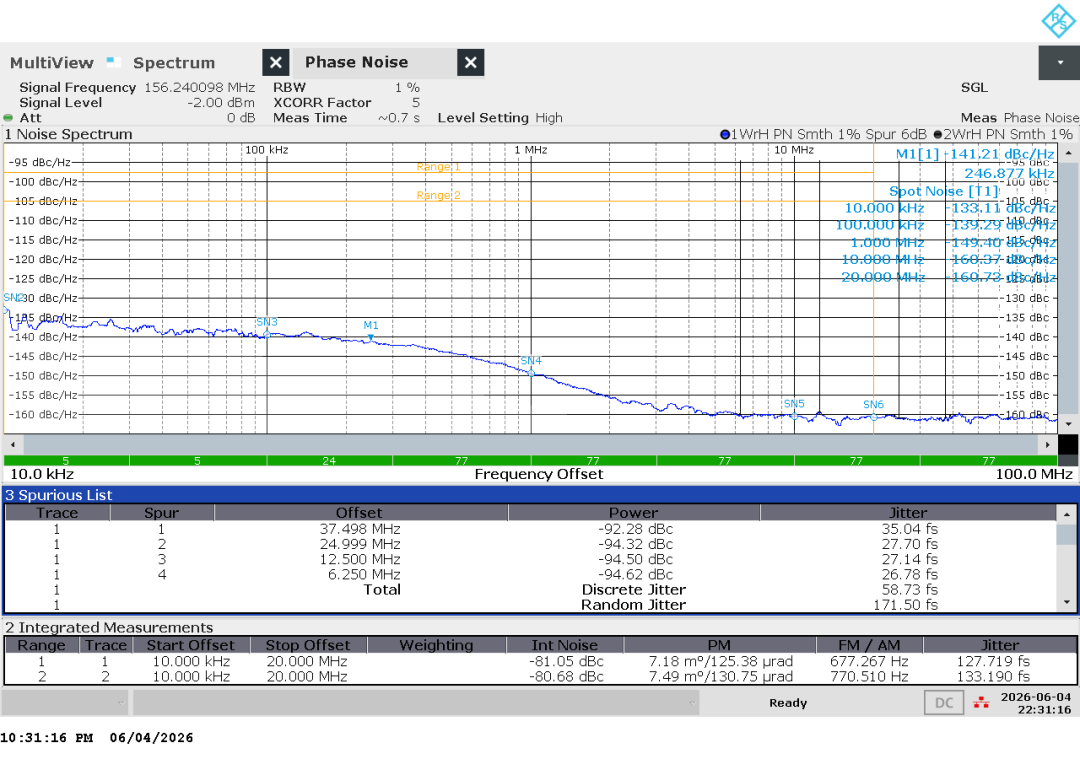The height and width of the screenshot is (759, 1080).
Task: Select the Phase Noise tab
Action: click(356, 62)
